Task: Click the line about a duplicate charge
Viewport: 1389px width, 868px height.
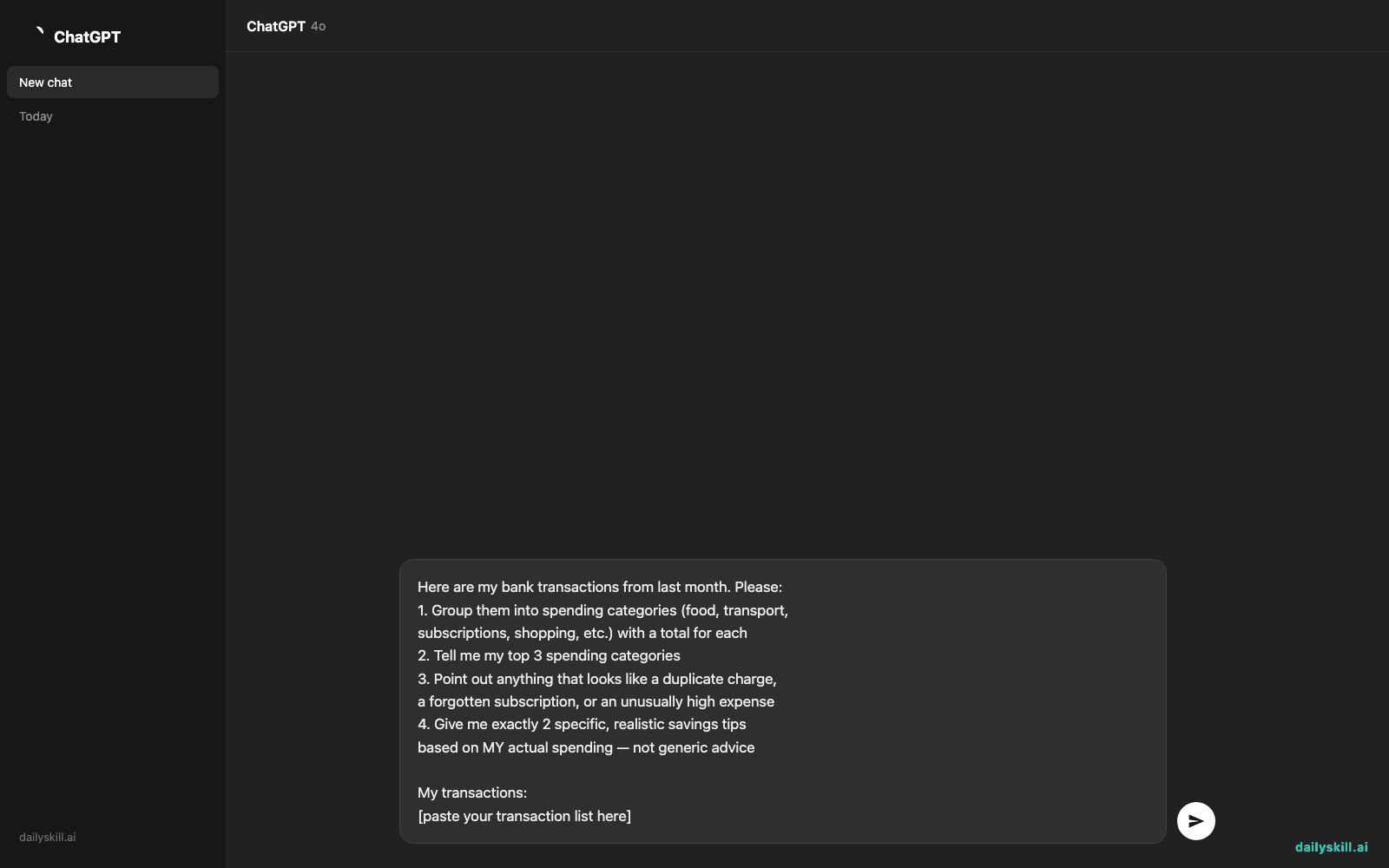Action: click(x=597, y=679)
